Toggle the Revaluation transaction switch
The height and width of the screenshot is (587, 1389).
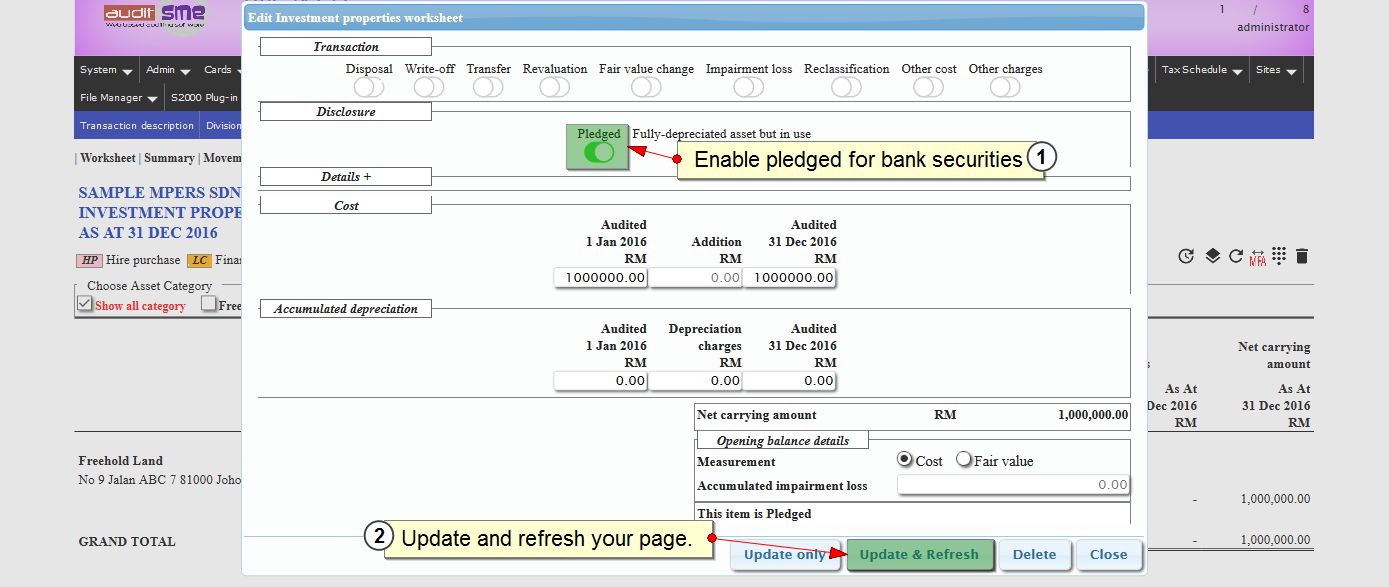click(x=554, y=88)
